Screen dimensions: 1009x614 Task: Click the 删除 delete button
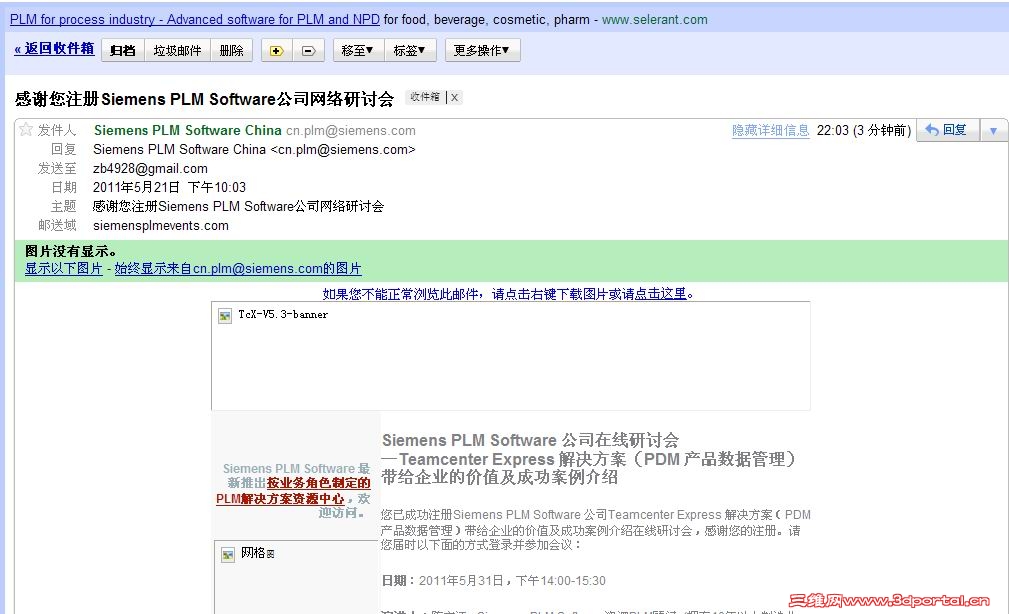pyautogui.click(x=232, y=50)
